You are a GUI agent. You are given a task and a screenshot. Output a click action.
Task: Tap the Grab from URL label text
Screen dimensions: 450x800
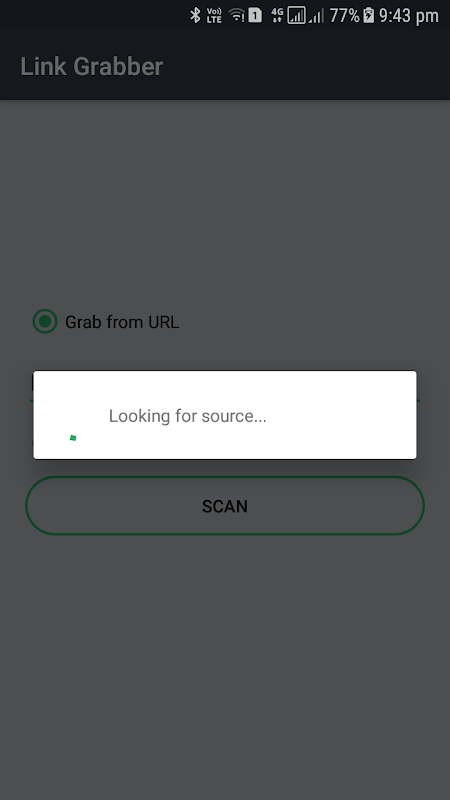pos(122,322)
